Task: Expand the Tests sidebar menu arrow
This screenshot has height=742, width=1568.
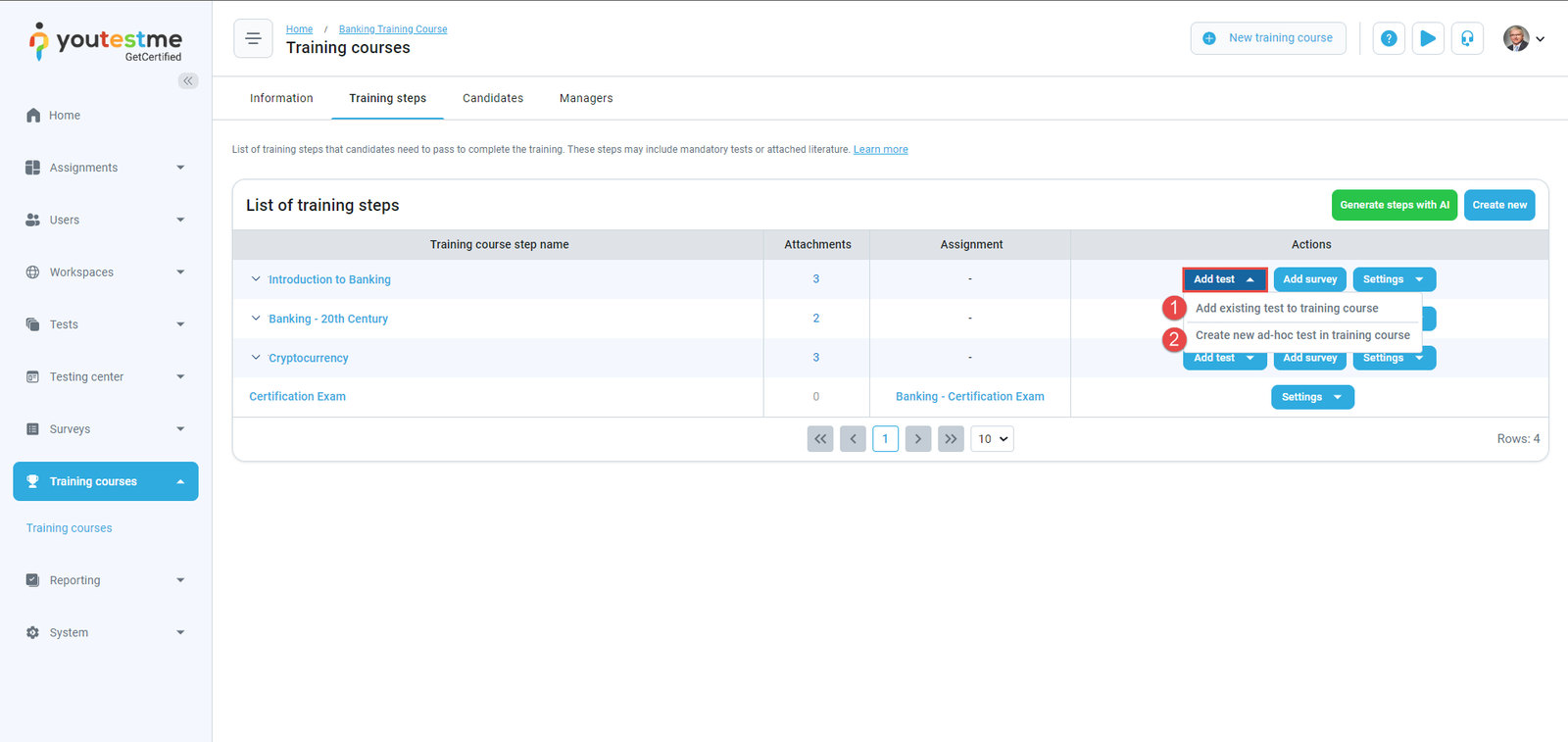Action: tap(180, 324)
